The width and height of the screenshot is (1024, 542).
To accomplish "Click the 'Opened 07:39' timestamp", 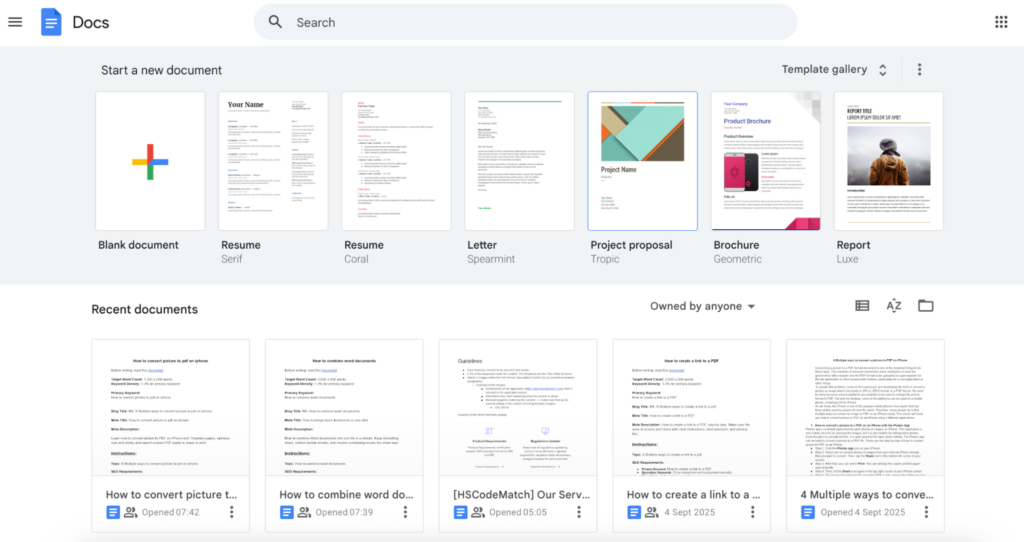I will coord(344,513).
